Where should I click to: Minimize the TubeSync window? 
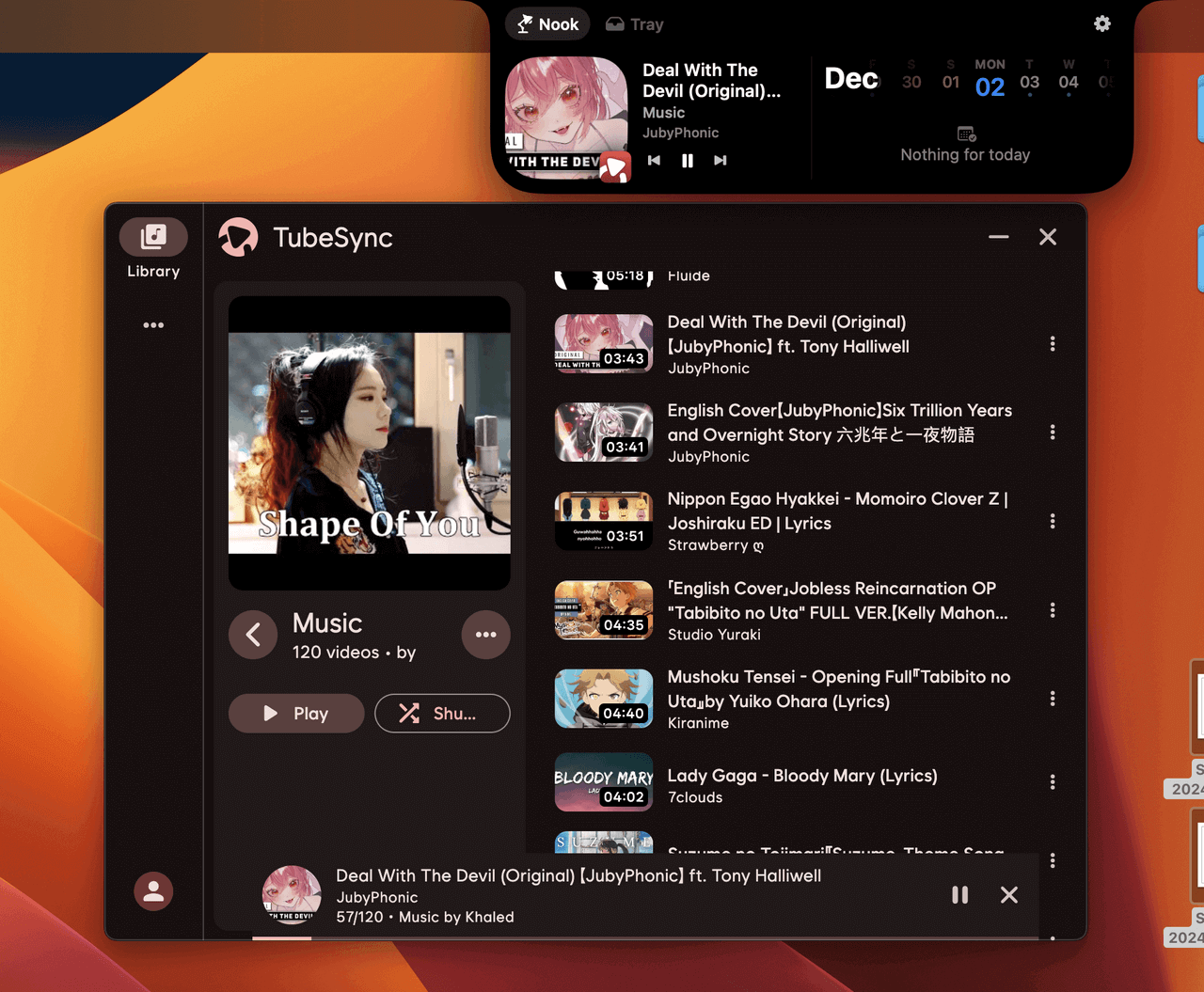pyautogui.click(x=999, y=237)
